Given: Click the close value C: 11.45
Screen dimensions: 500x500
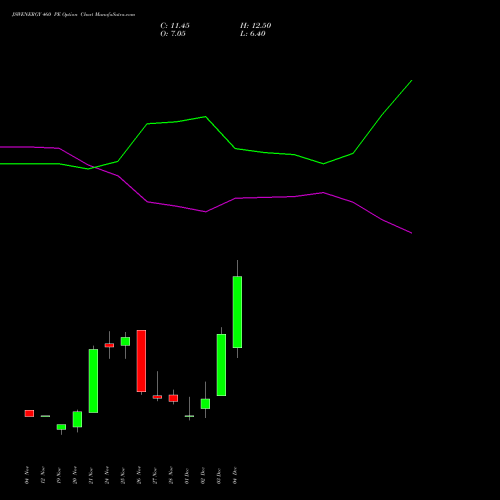Looking at the screenshot, I should [175, 26].
